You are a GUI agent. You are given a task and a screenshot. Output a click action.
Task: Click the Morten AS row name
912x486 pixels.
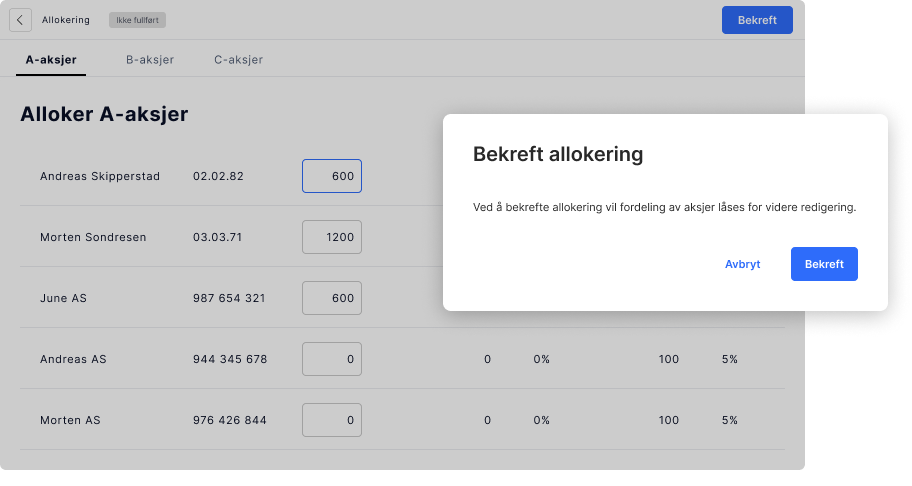tap(70, 420)
